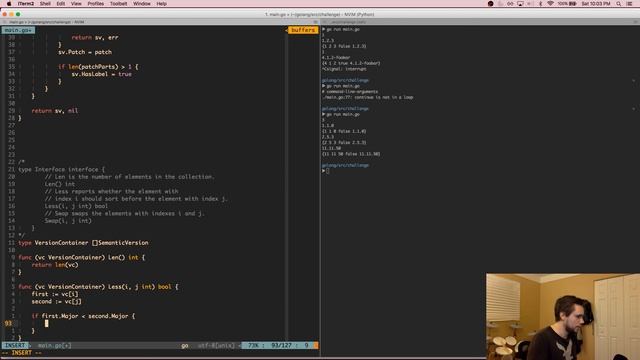The width and height of the screenshot is (640, 360).
Task: Click 'if len(patchParts) > 1 {' line
Action: coord(98,67)
